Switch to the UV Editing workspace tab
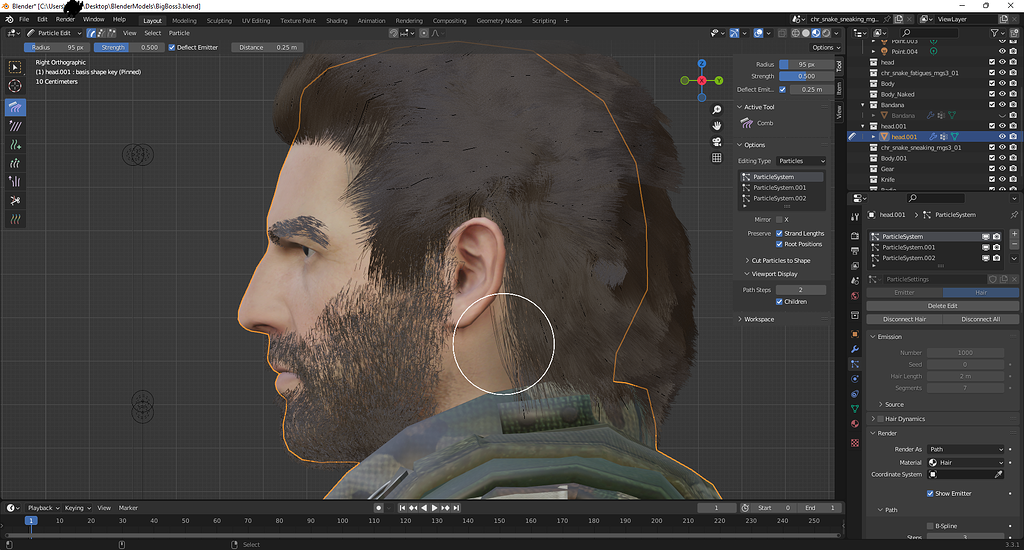The image size is (1024, 550). (256, 20)
